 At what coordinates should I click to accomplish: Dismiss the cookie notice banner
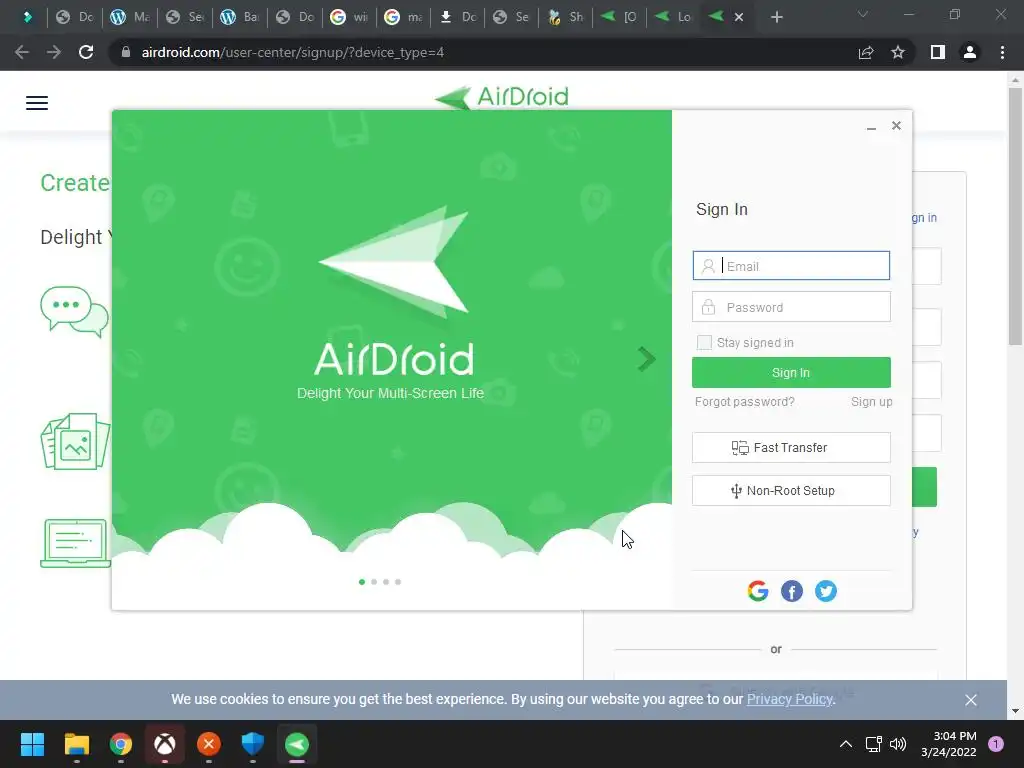971,699
